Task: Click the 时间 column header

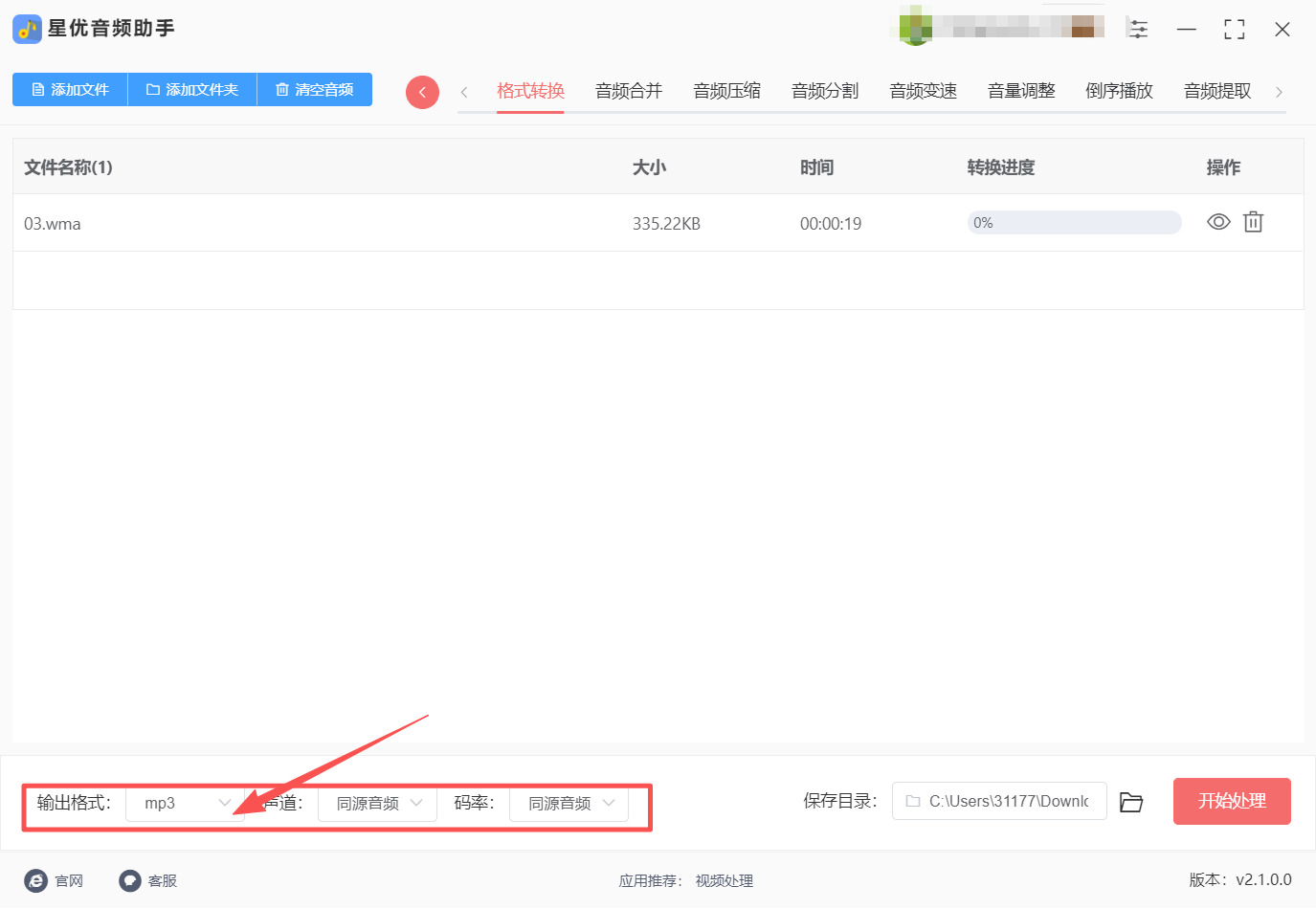Action: click(x=816, y=167)
